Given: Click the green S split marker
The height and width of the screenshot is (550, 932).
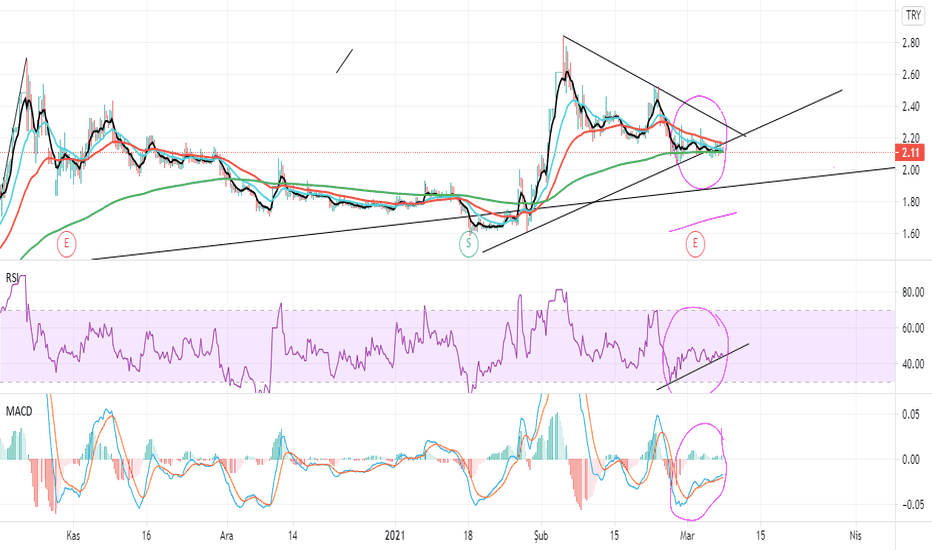Looking at the screenshot, I should 468,243.
